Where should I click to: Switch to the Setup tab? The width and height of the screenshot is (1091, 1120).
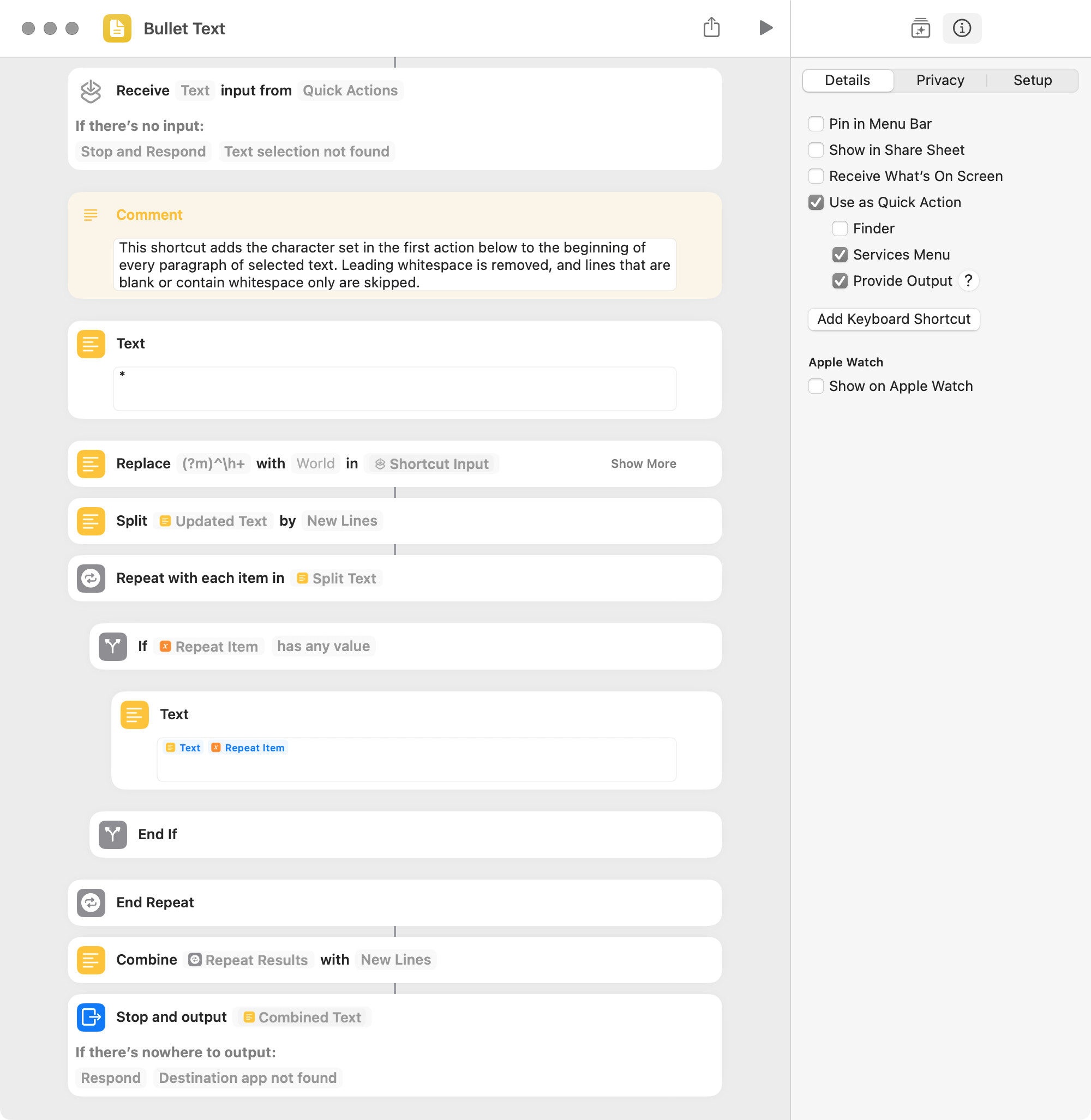point(1033,80)
